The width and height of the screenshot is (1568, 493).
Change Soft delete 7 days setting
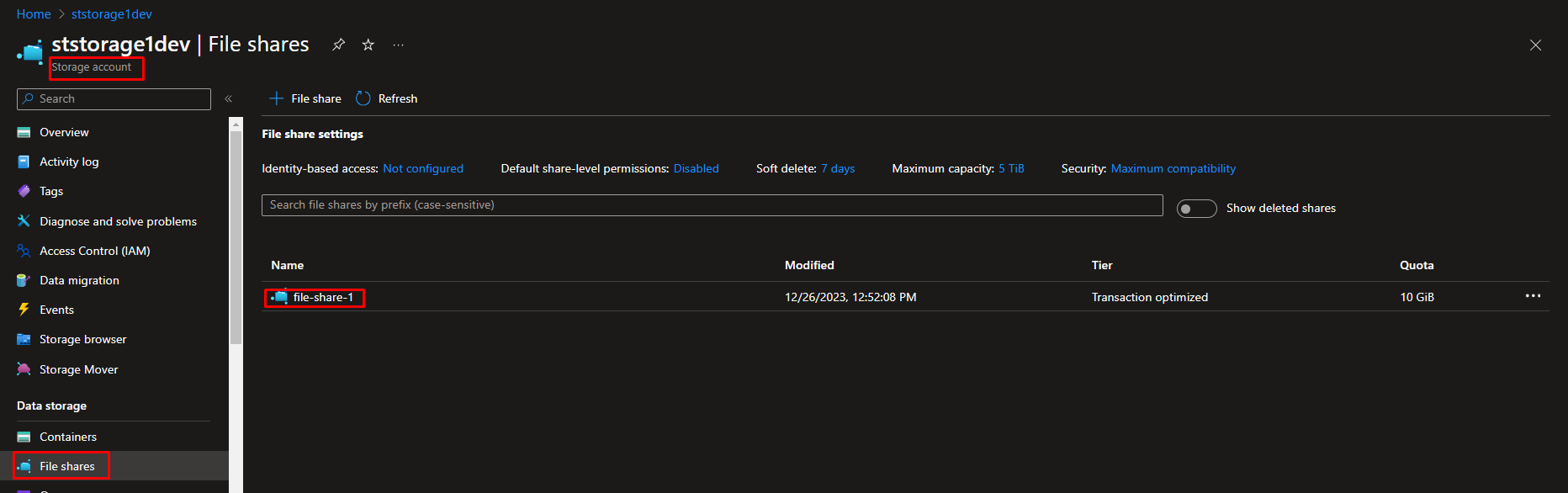838,168
